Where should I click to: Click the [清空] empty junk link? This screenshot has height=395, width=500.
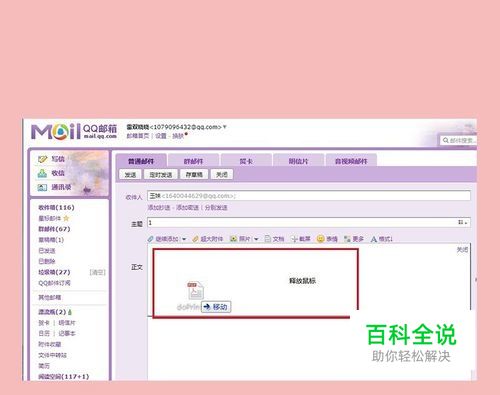98,272
